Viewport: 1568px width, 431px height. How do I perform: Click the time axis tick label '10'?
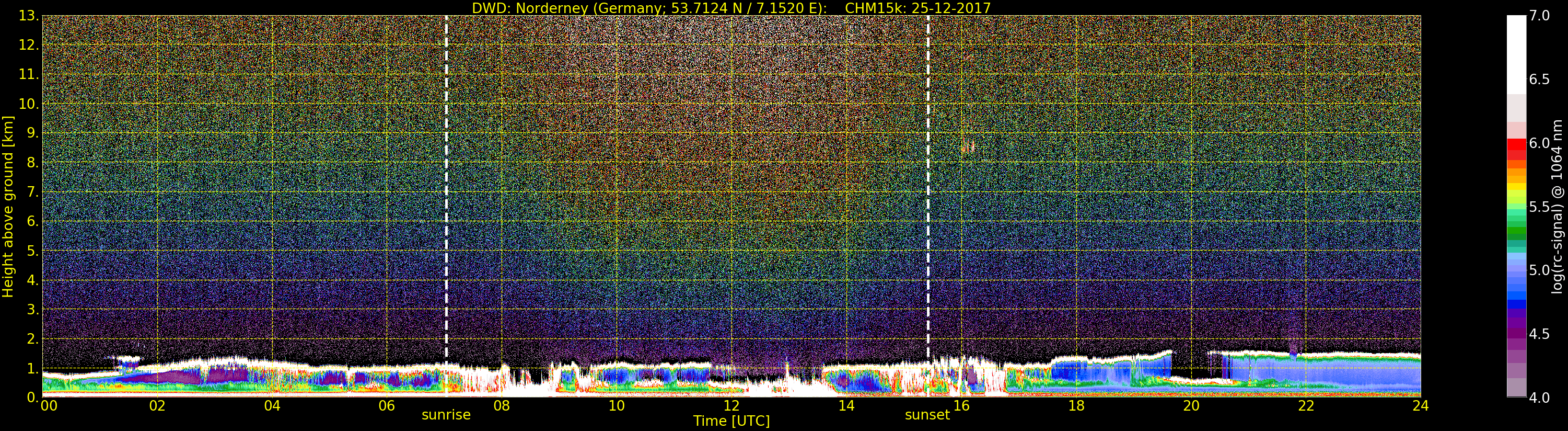[617, 405]
